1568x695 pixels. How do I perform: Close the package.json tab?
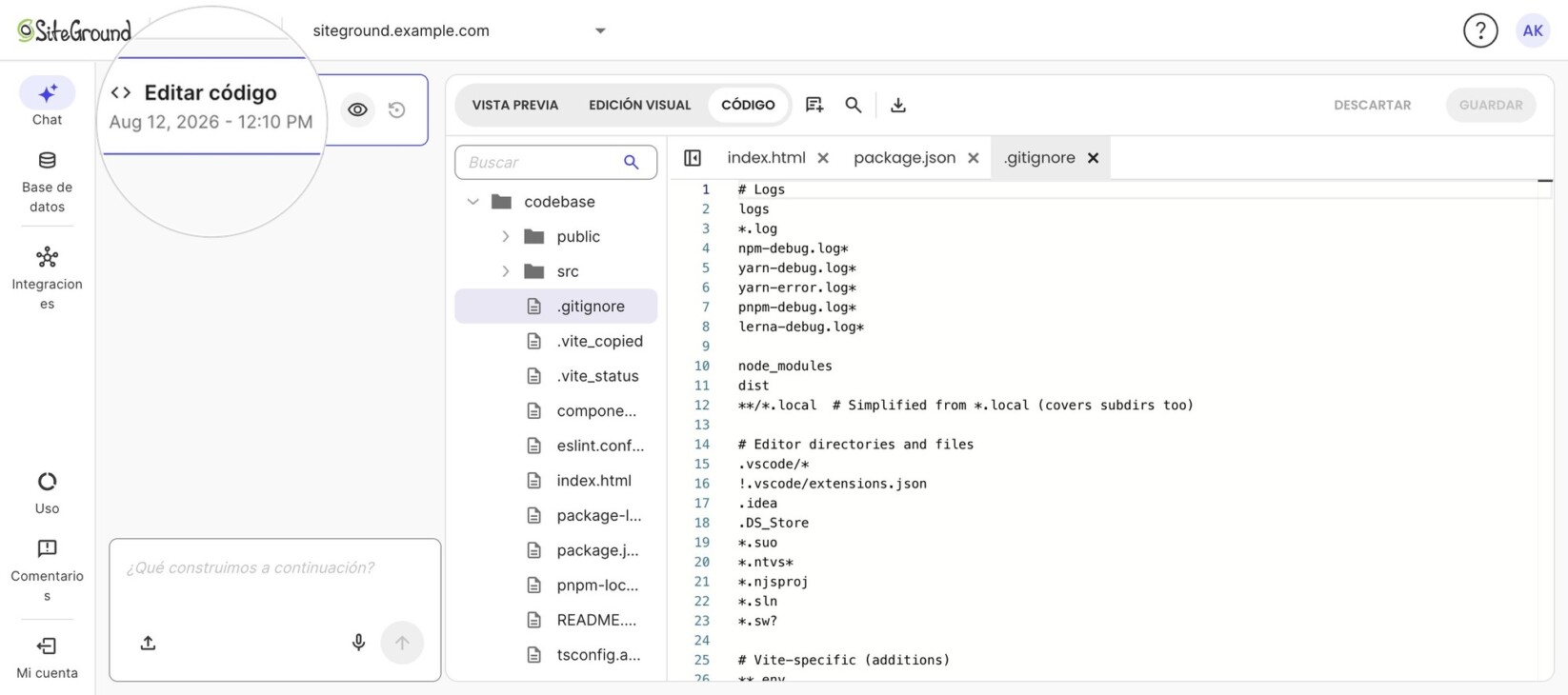(x=974, y=158)
